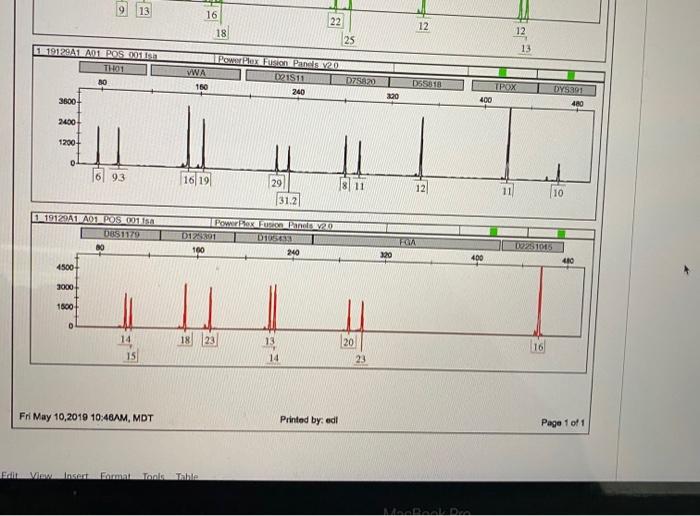
Task: Click green quality marker above D22S1045 header
Action: 561,234
